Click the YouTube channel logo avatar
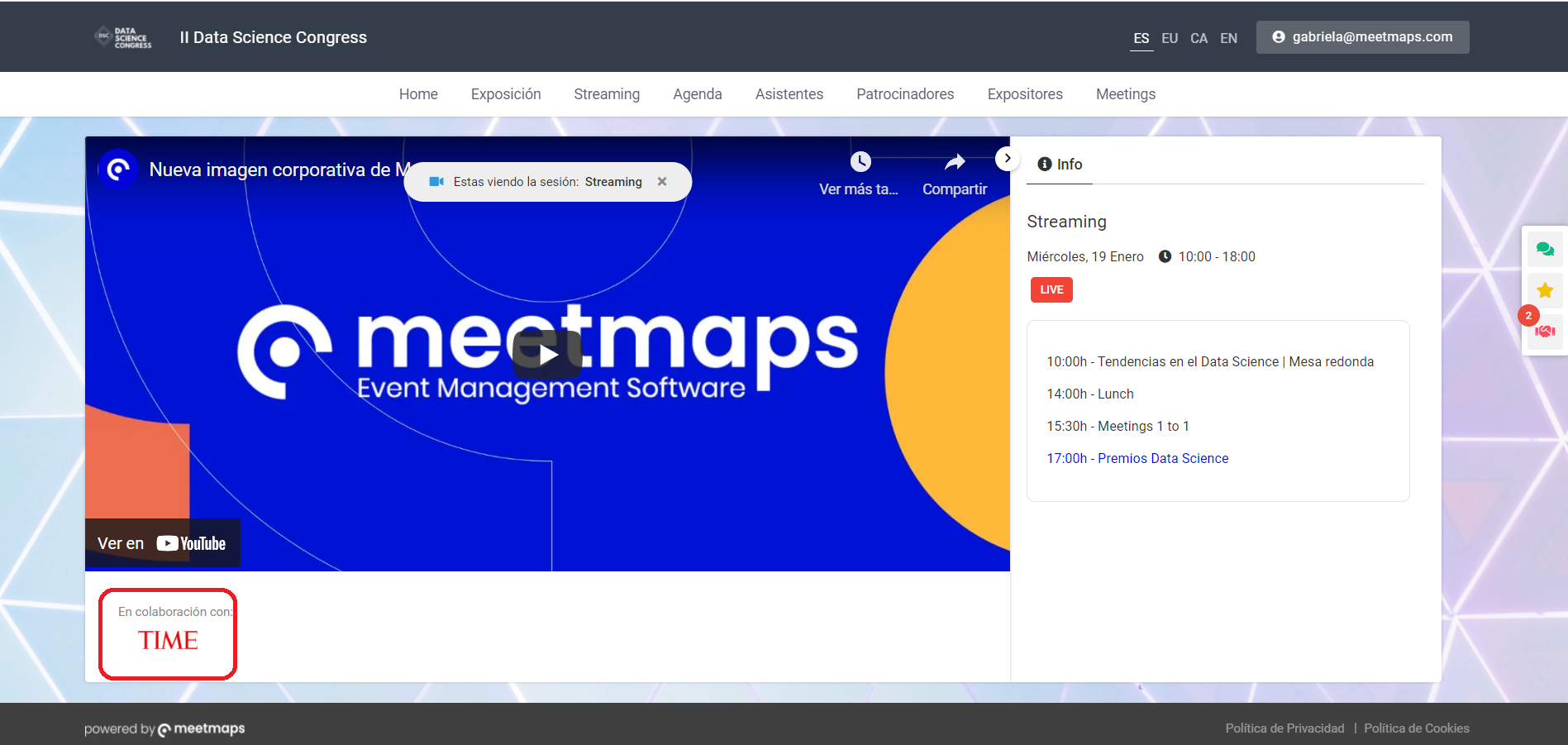This screenshot has height=745, width=1568. click(x=118, y=170)
